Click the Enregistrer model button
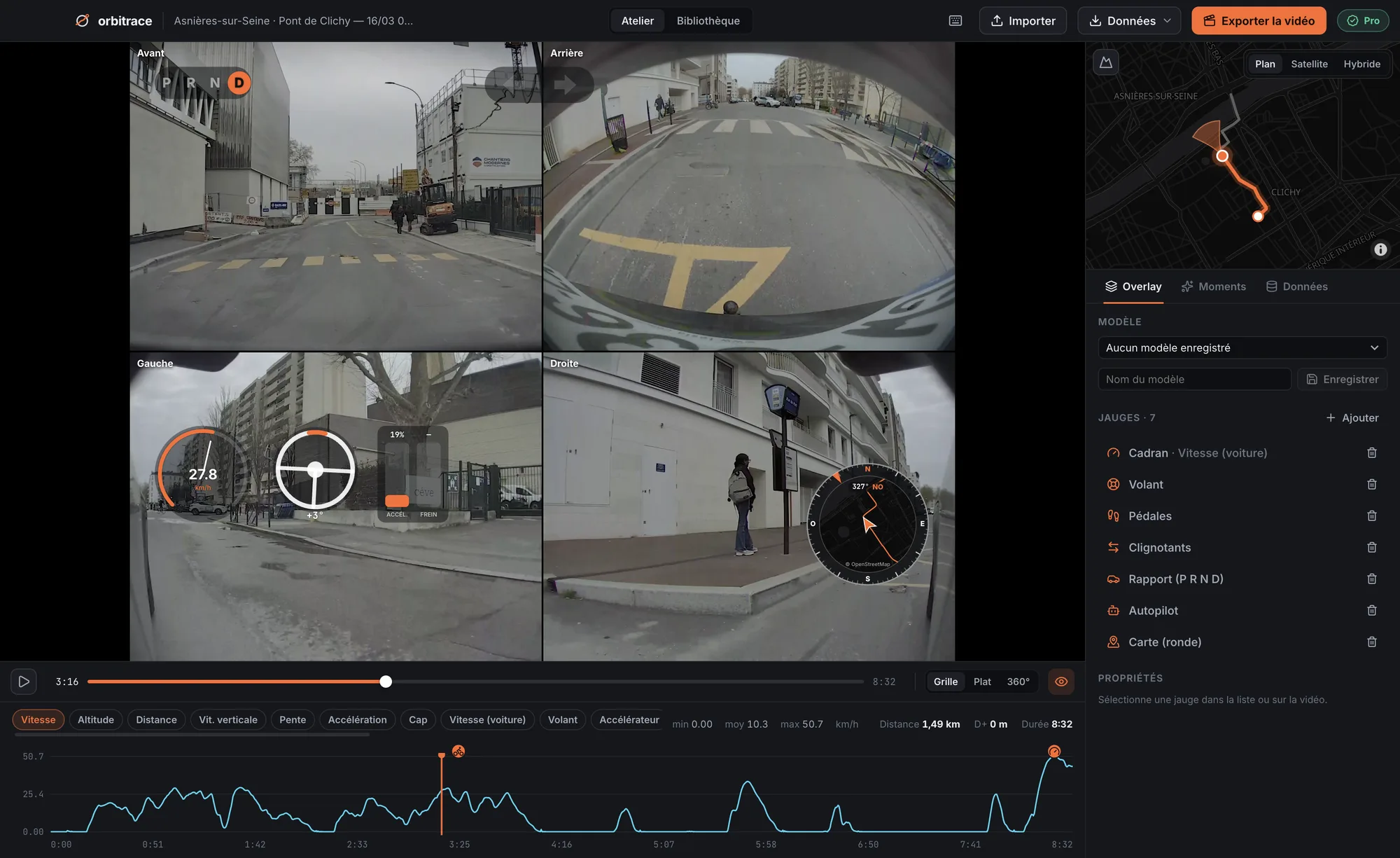Screen dimensions: 1400x858 [1342, 379]
